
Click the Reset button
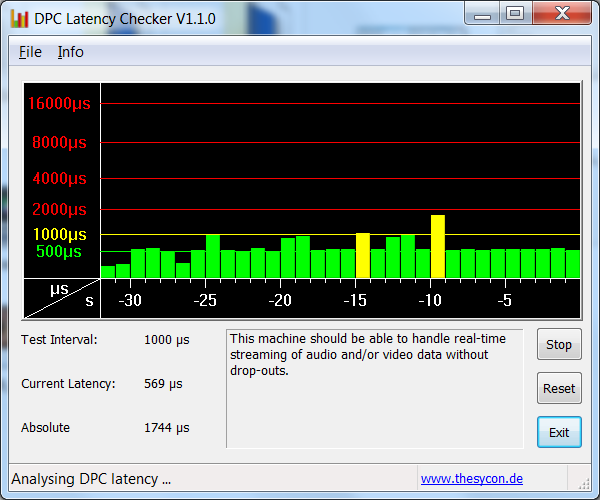559,388
